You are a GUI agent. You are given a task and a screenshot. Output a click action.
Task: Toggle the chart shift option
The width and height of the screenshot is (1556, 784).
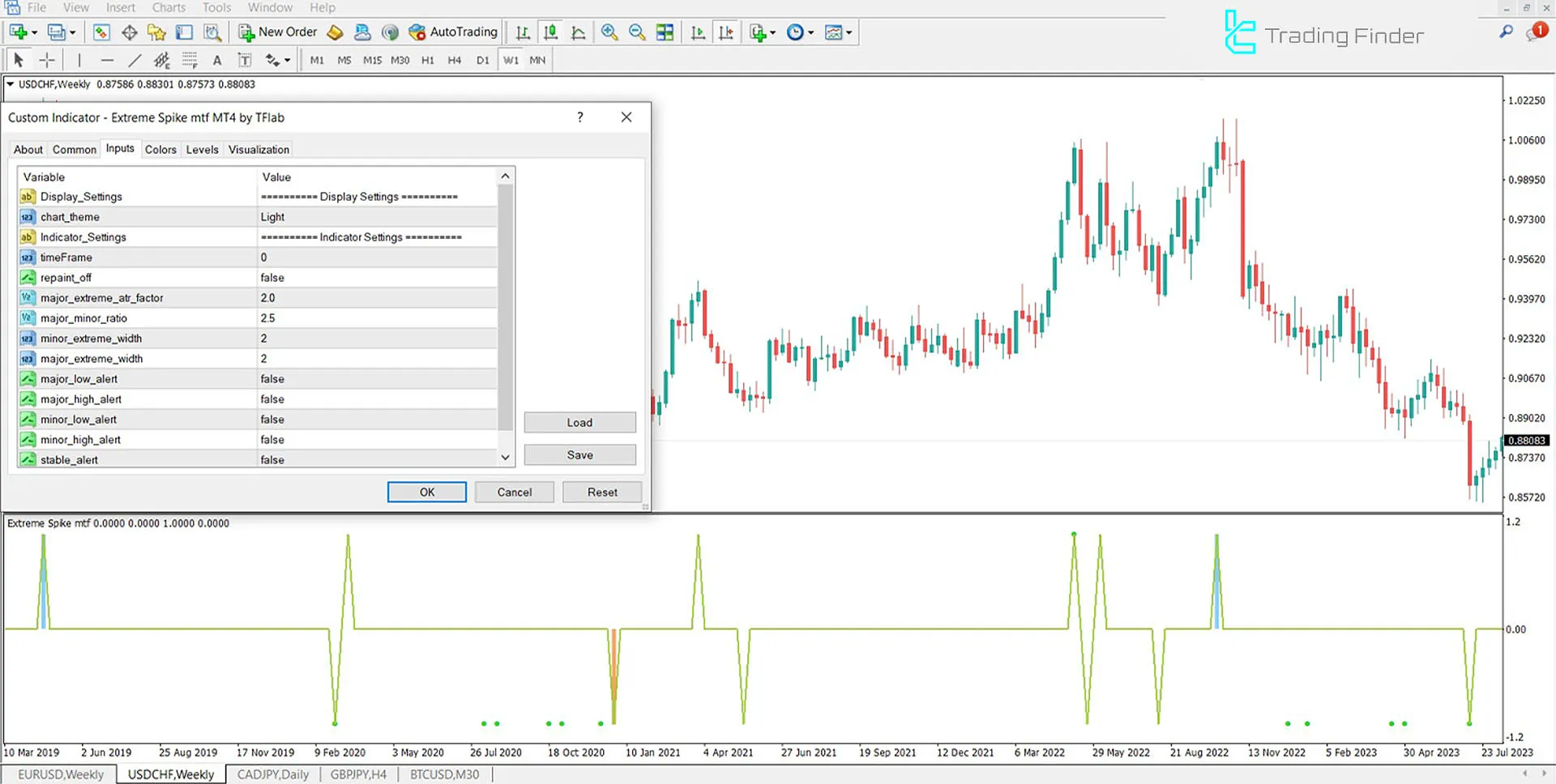coord(725,32)
